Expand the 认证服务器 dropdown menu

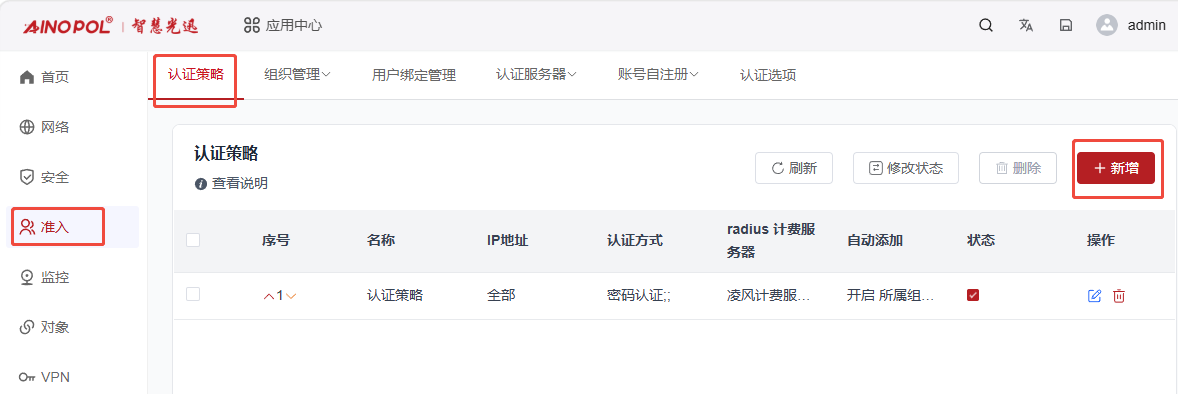(x=536, y=74)
